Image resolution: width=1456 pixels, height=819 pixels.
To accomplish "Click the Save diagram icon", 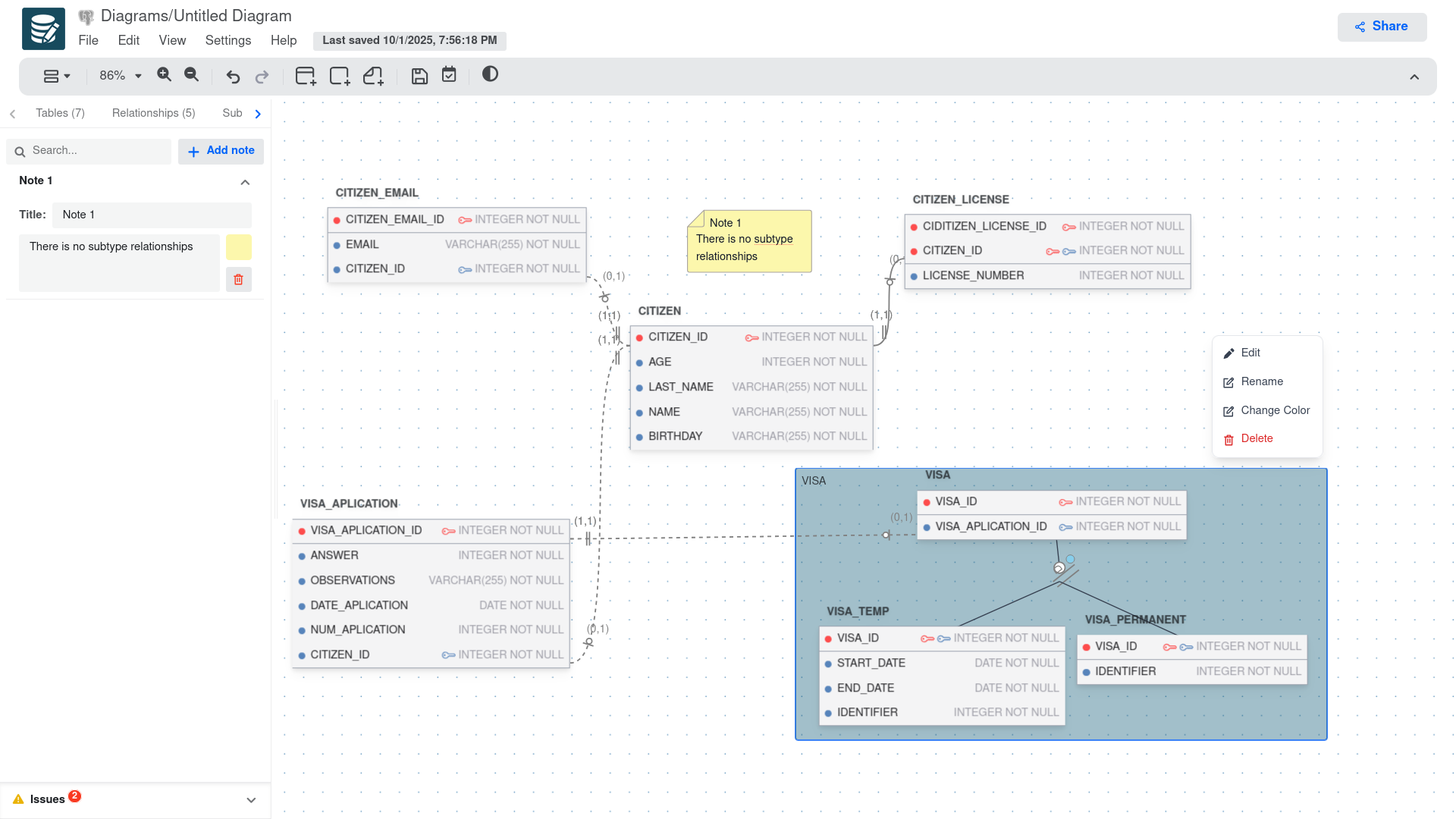I will (x=419, y=76).
